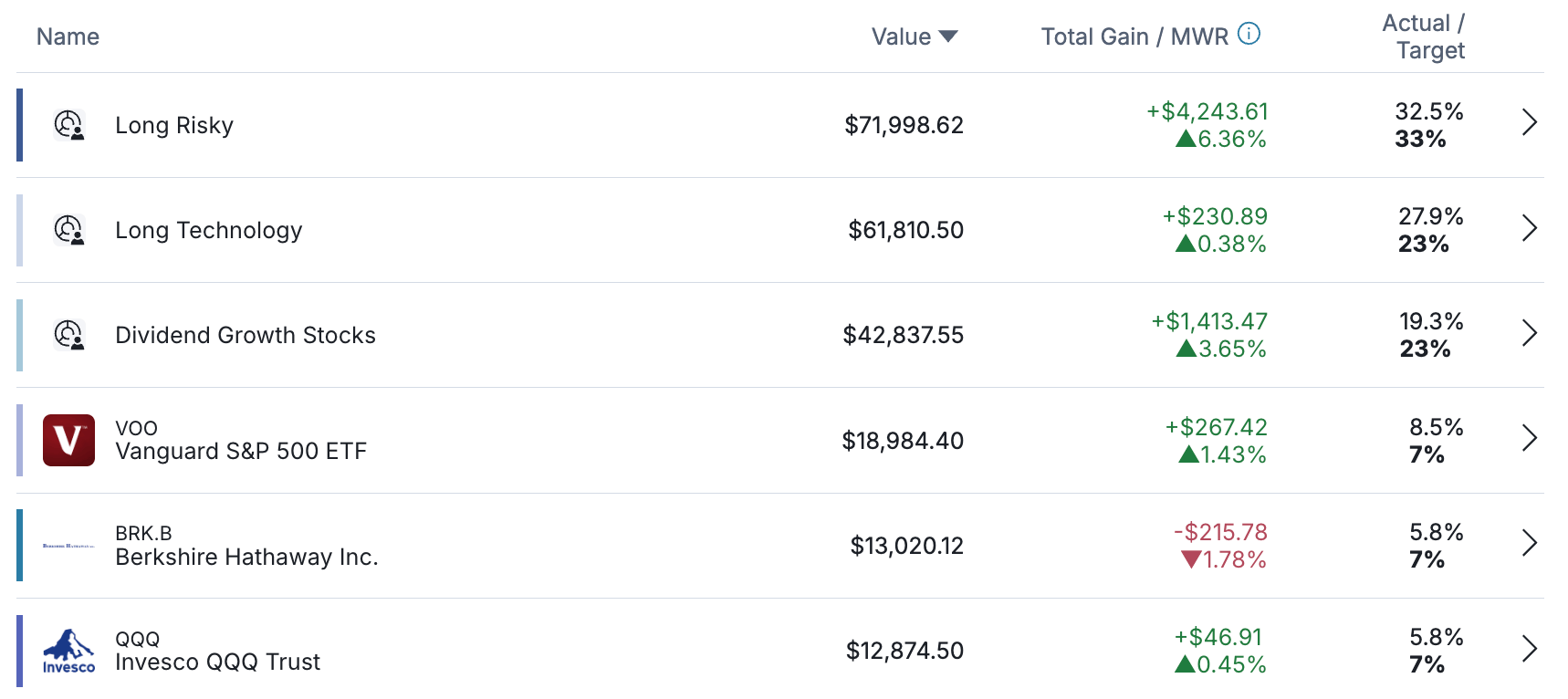Open the Berkshire Hathaway row chevron
Image resolution: width=1568 pixels, height=699 pixels.
coord(1530,543)
